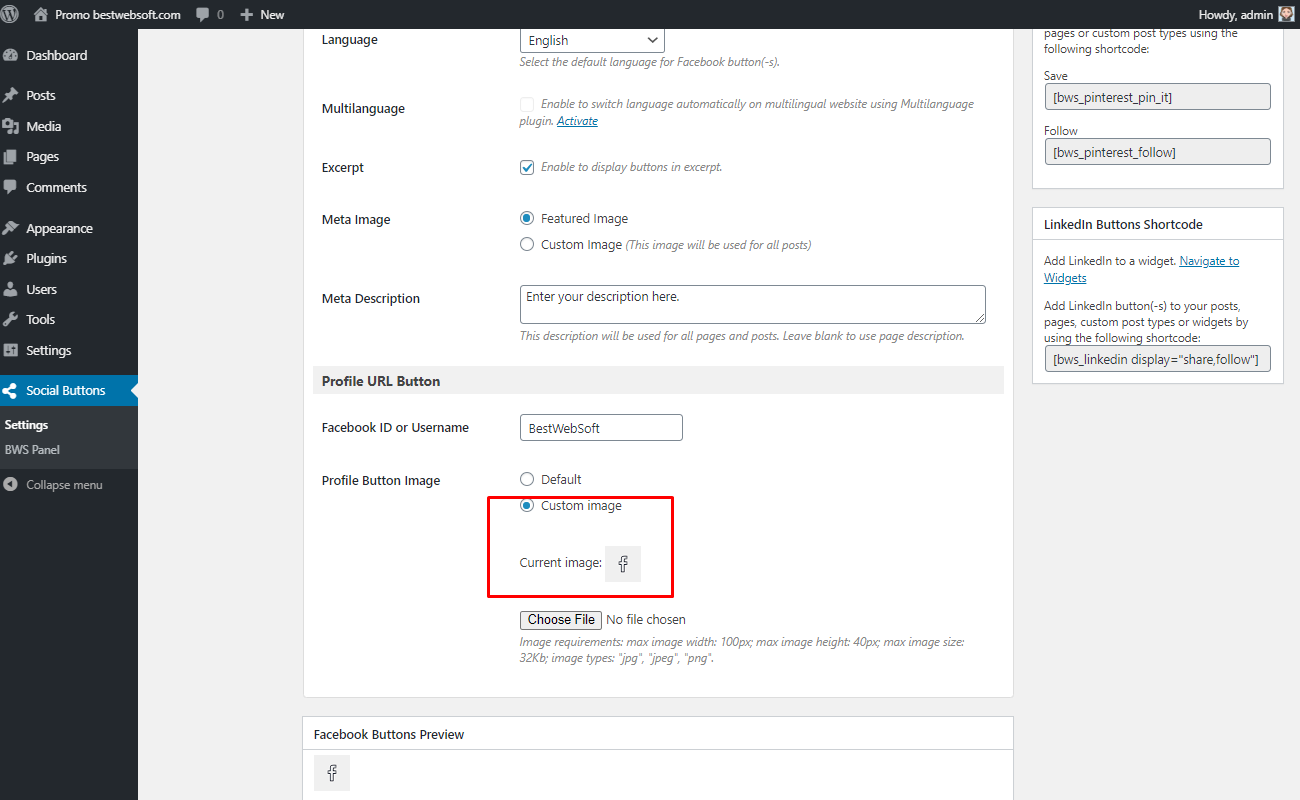Select Custom image profile button radio
The height and width of the screenshot is (800, 1300).
tap(527, 505)
